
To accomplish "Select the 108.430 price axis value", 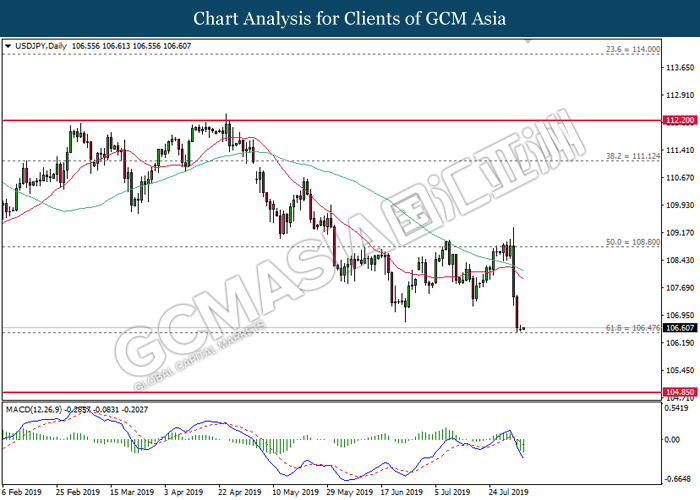I will [680, 260].
